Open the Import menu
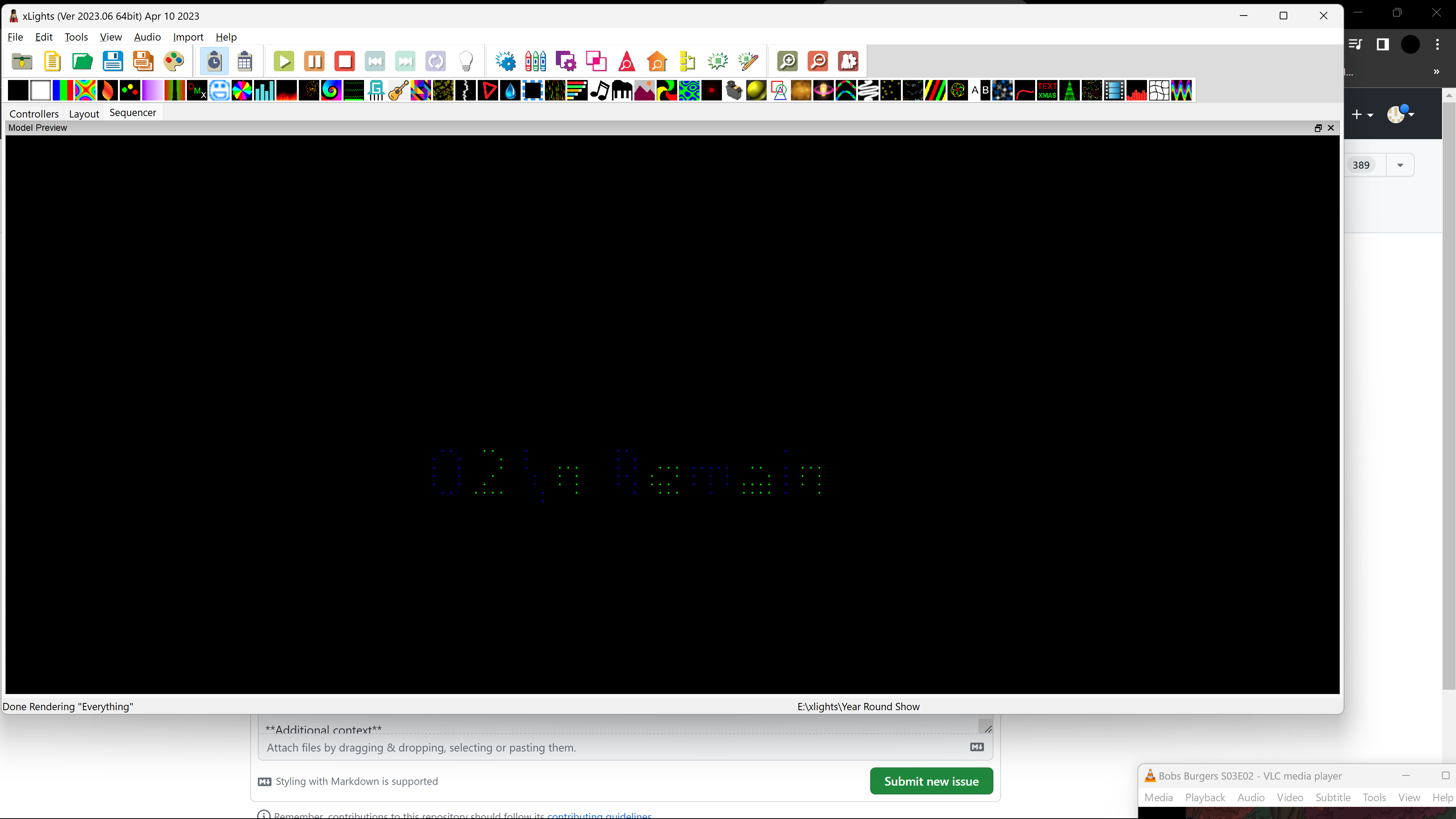The height and width of the screenshot is (819, 1456). click(x=188, y=37)
